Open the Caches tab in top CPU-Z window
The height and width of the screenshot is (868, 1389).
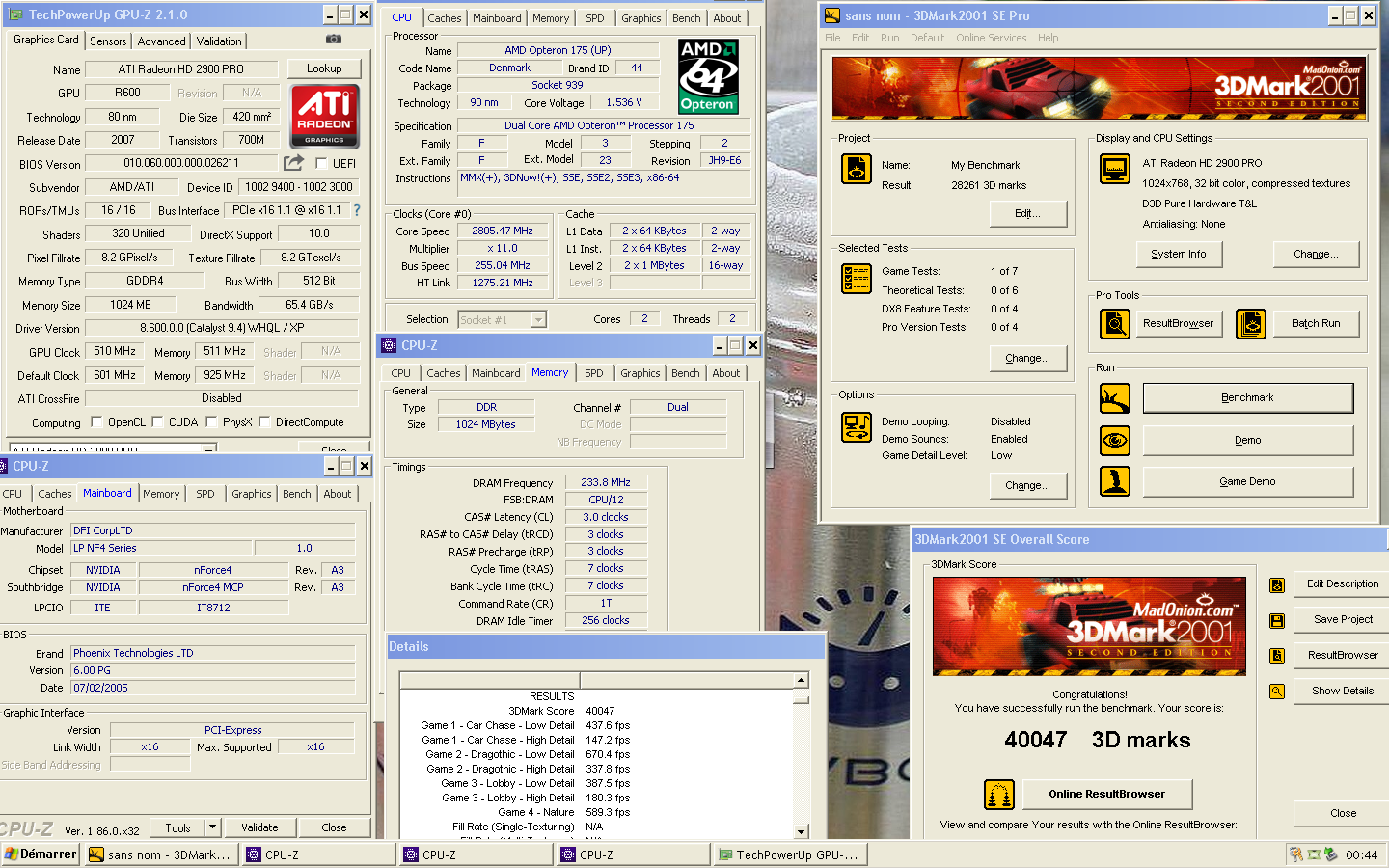coord(444,18)
